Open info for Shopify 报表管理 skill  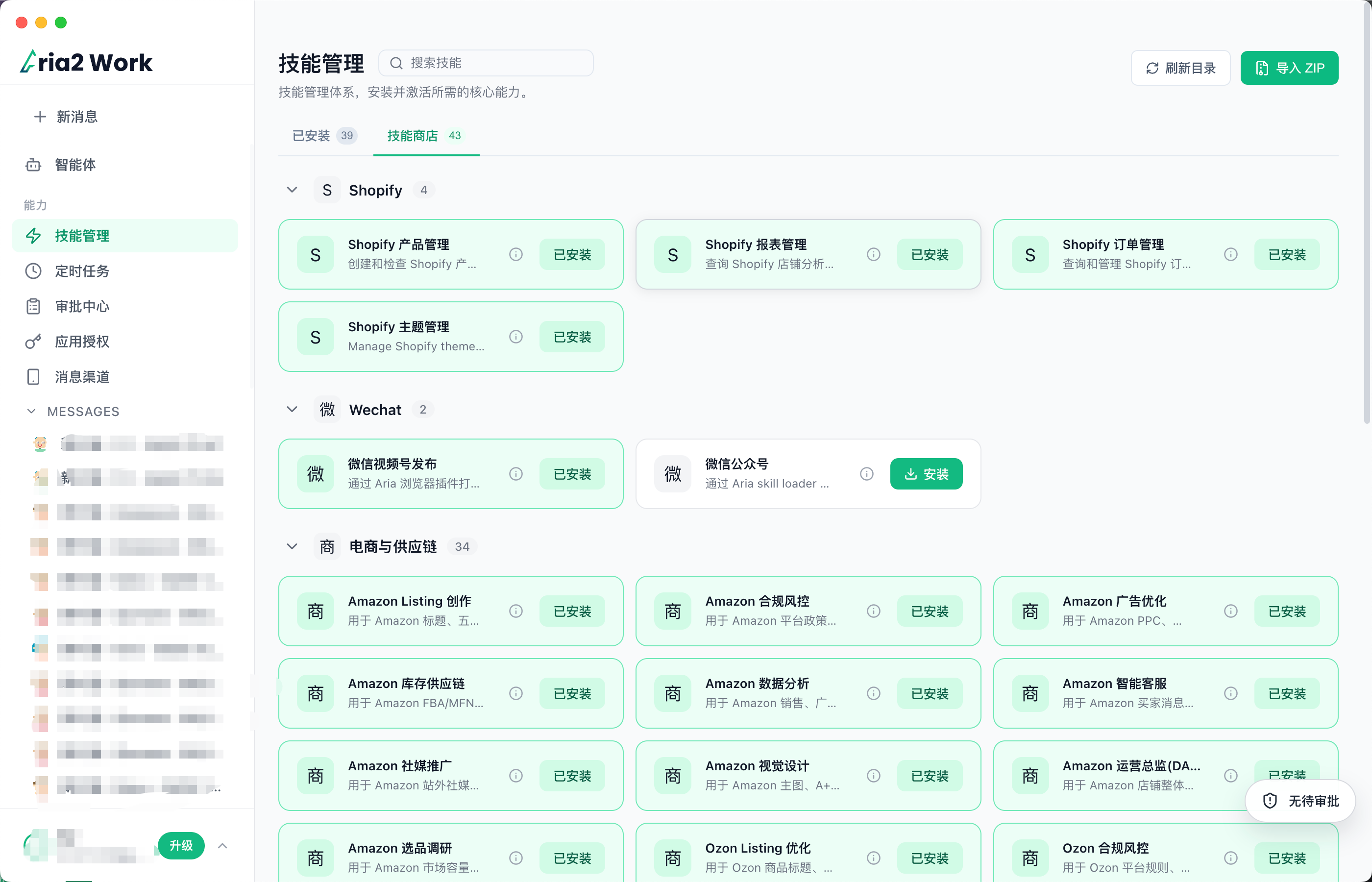(x=873, y=254)
